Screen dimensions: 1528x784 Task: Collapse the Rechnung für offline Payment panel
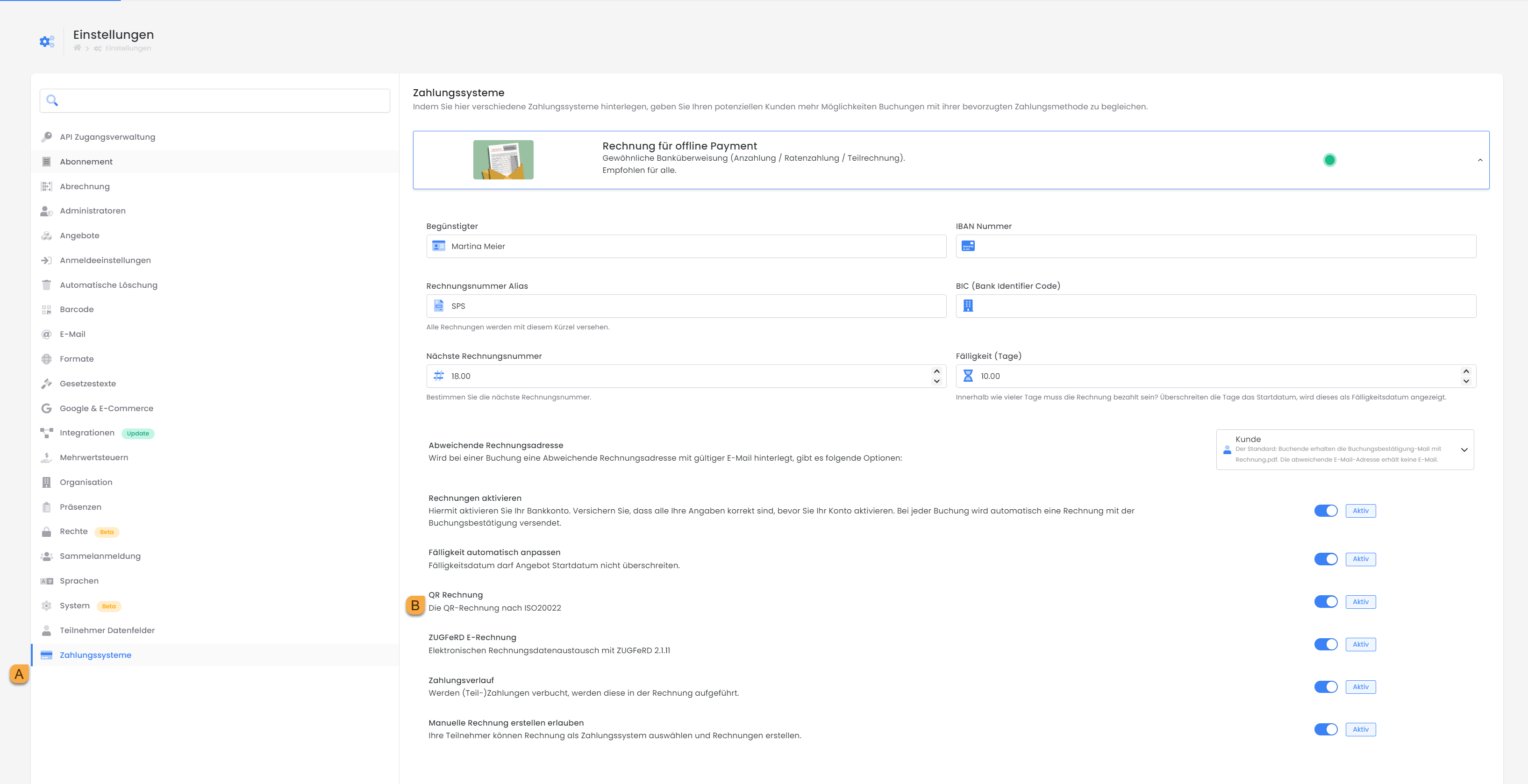1480,160
